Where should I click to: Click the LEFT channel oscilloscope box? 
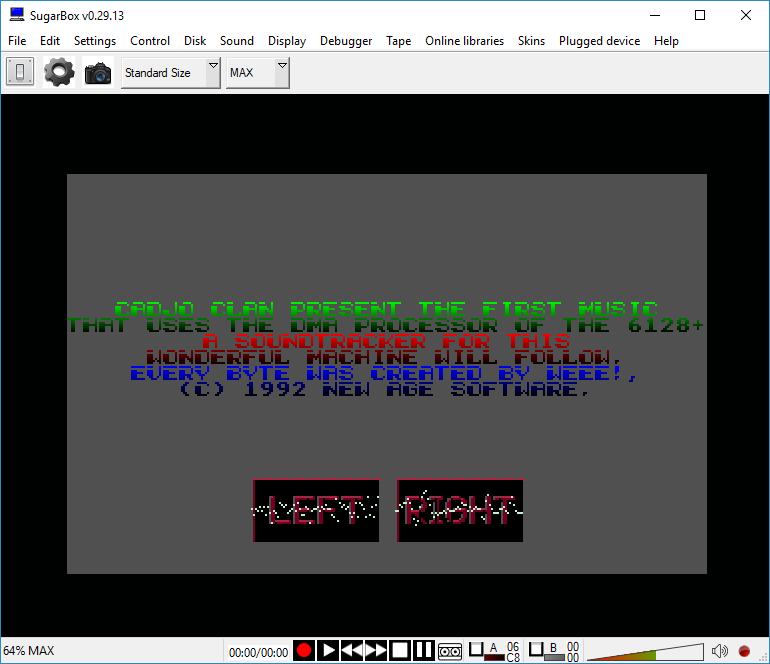[316, 511]
